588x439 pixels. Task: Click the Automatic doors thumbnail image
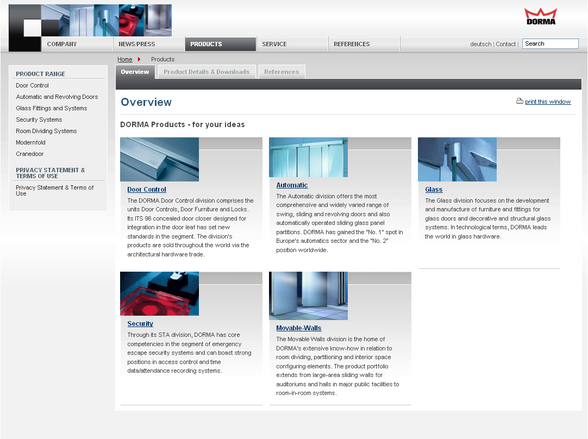tap(308, 157)
